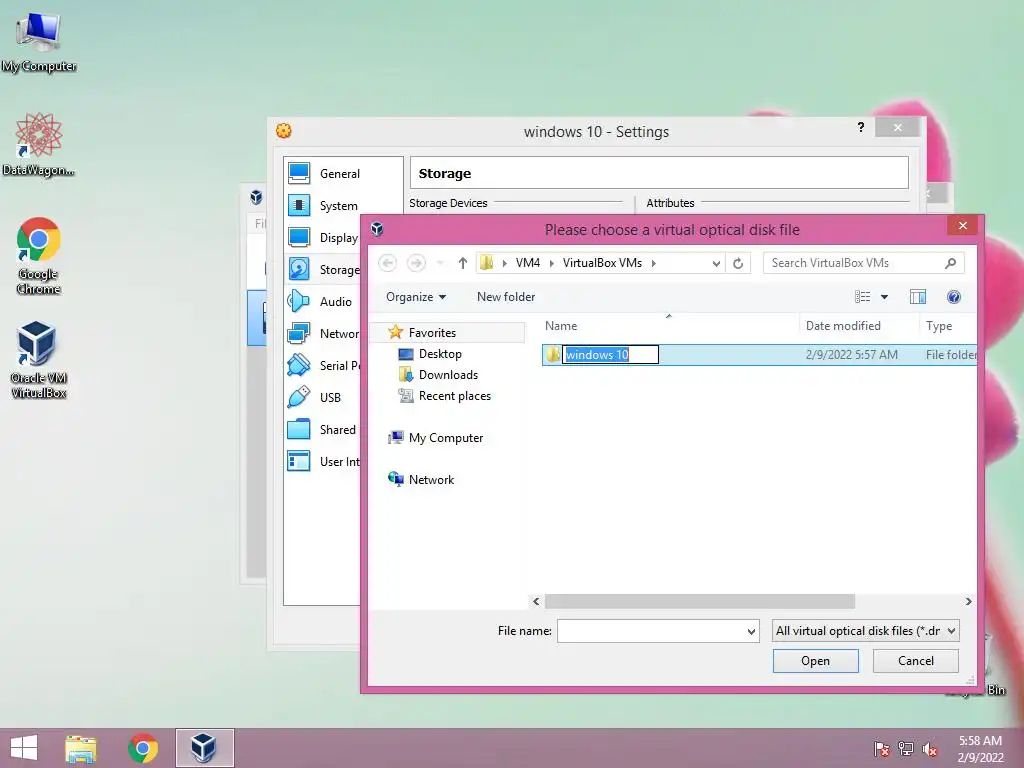The image size is (1024, 768).
Task: Open My Computer desktop icon
Action: [39, 42]
